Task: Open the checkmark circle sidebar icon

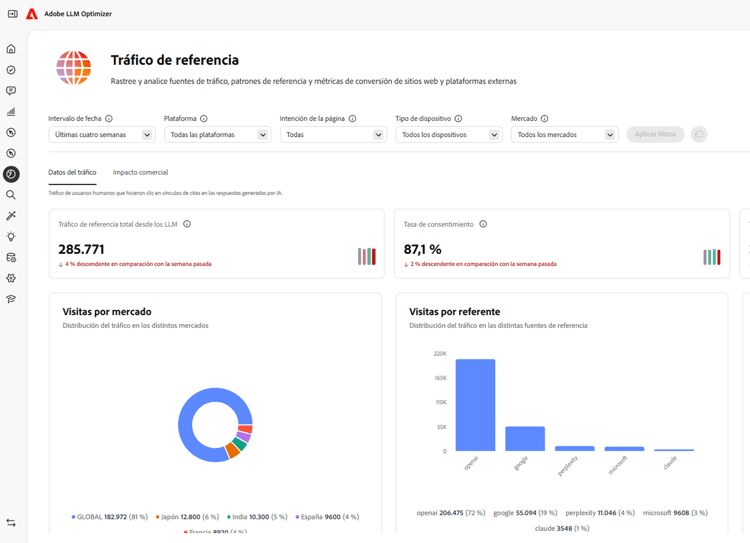Action: [11, 70]
